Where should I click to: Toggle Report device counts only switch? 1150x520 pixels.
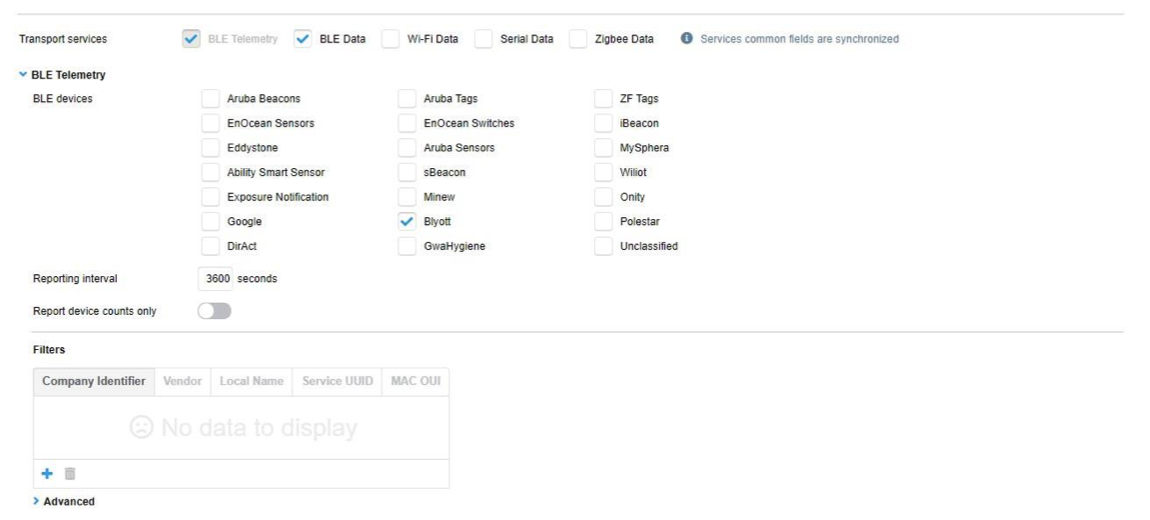[214, 311]
